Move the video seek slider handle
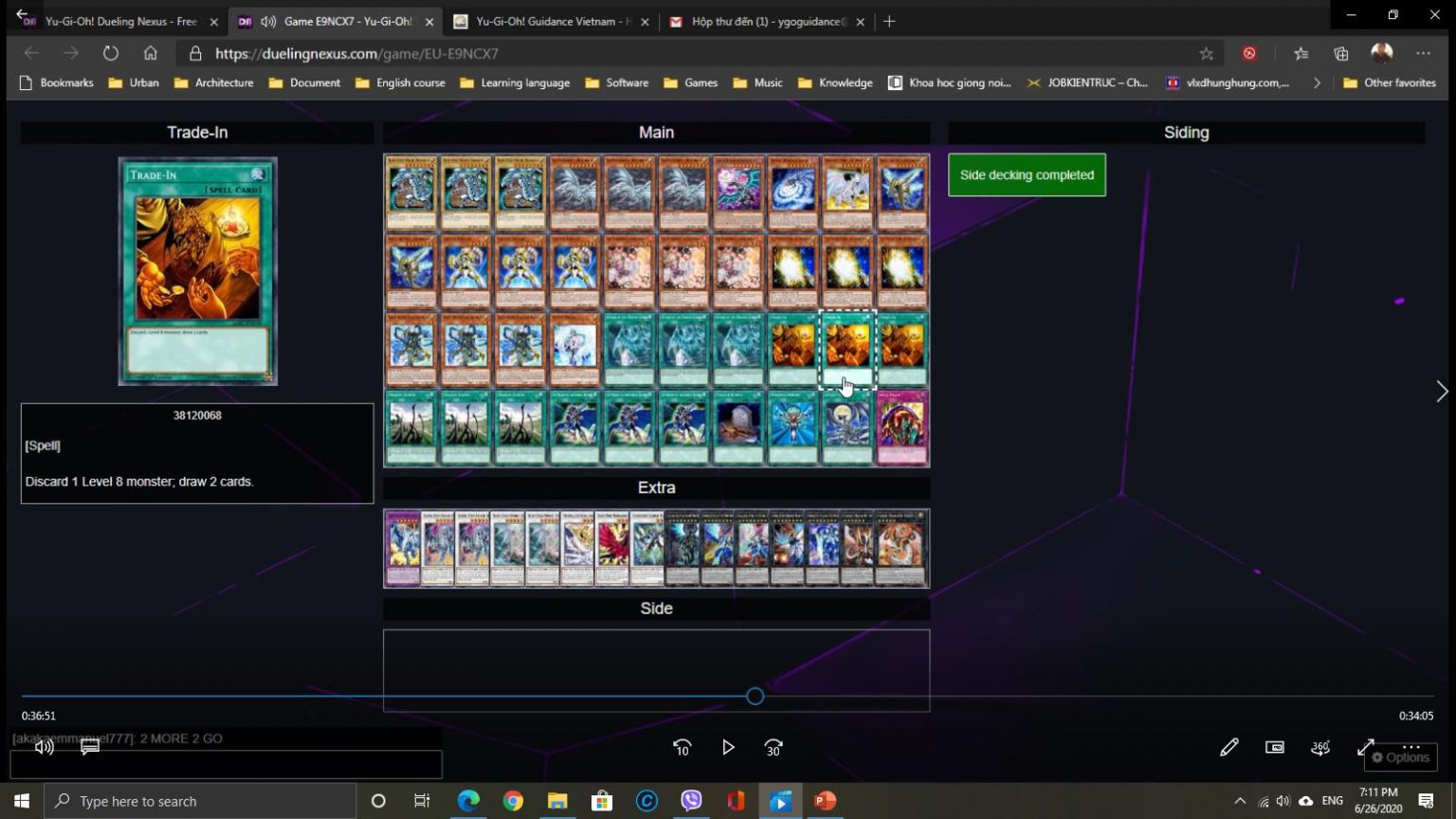 (755, 697)
